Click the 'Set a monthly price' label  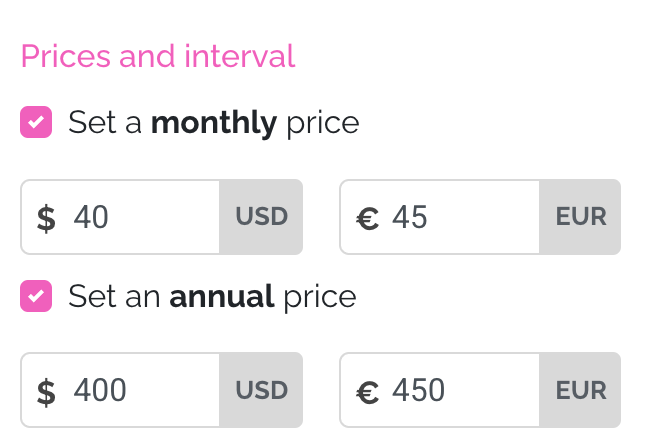click(214, 123)
